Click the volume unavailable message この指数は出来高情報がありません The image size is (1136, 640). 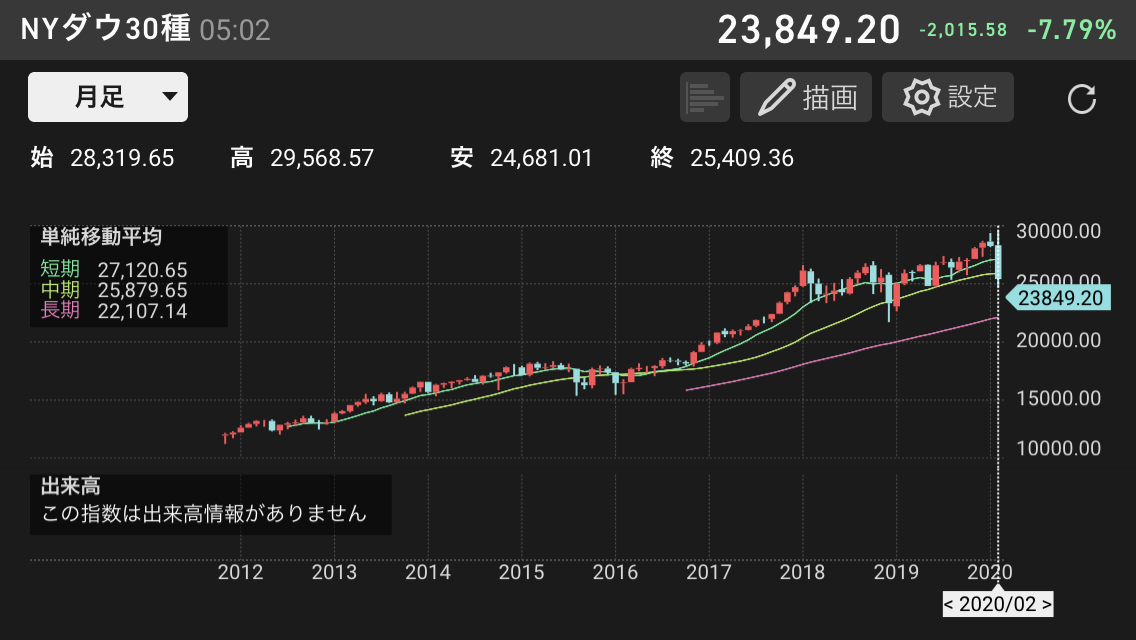pos(204,513)
